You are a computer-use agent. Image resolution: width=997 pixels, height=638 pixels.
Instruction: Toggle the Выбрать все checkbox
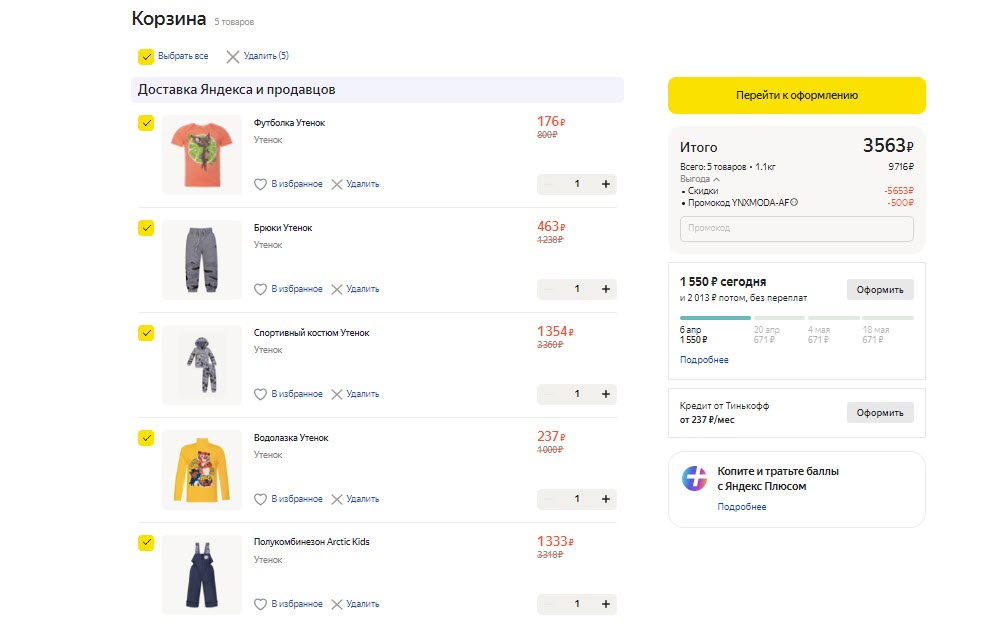[146, 57]
